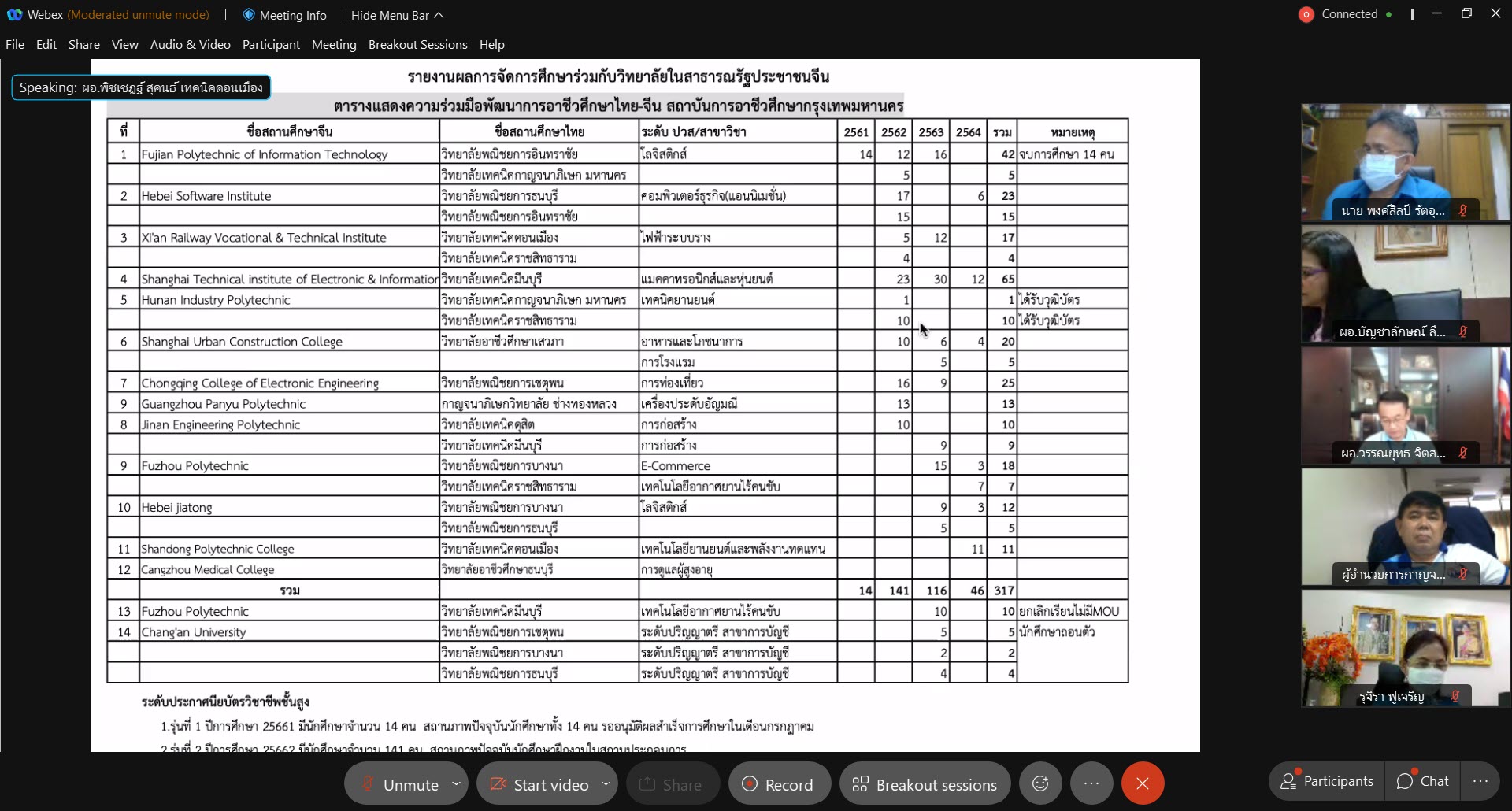
Task: Select the ผอ.วรรณยุทธ video thumbnail
Action: [1406, 405]
